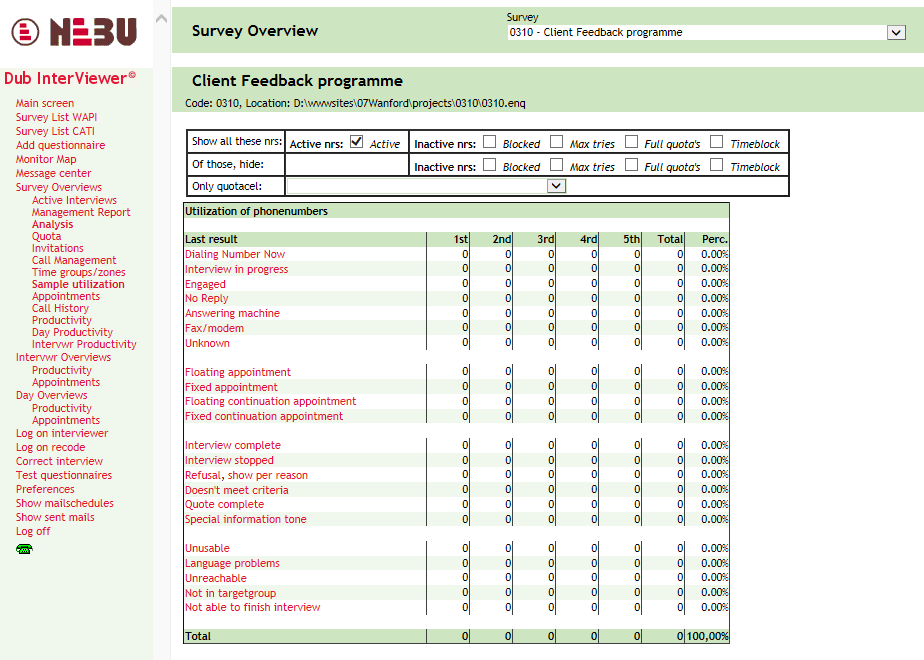This screenshot has height=660, width=924.
Task: Open Survey List CATI
Action: pyautogui.click(x=55, y=131)
